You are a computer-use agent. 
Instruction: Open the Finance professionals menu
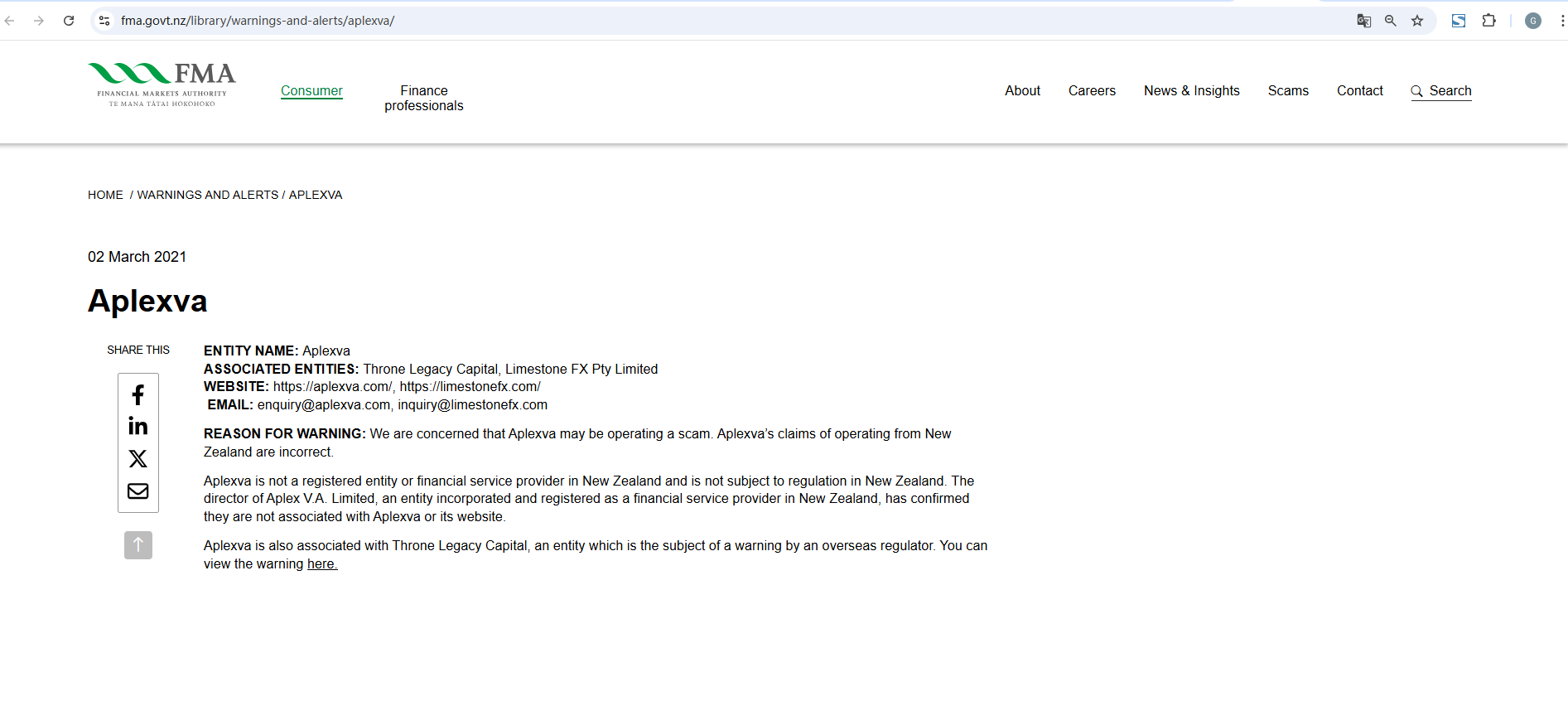point(423,99)
